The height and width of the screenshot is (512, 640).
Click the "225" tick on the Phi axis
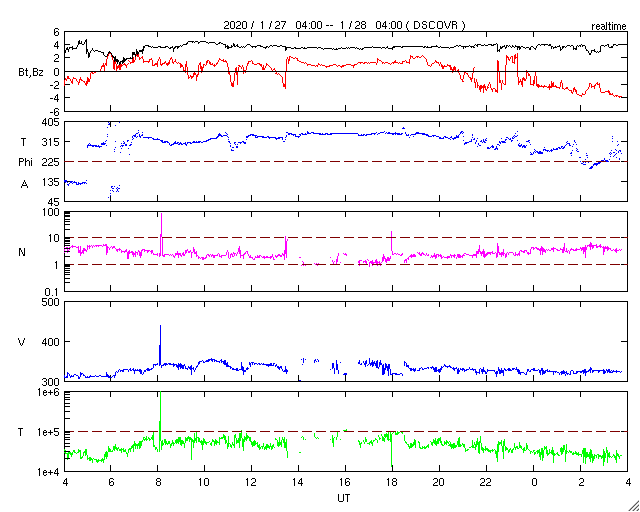pos(51,162)
